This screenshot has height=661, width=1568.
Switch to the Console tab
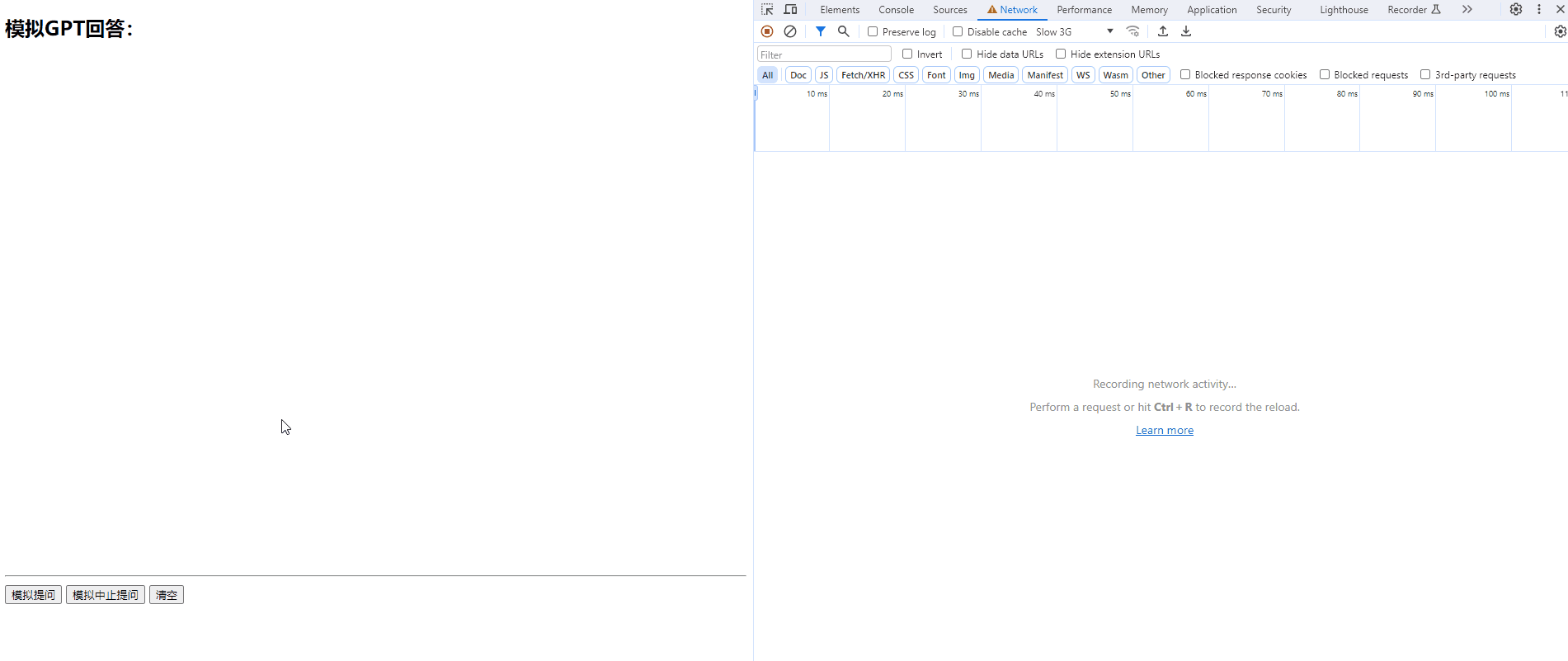click(x=896, y=10)
